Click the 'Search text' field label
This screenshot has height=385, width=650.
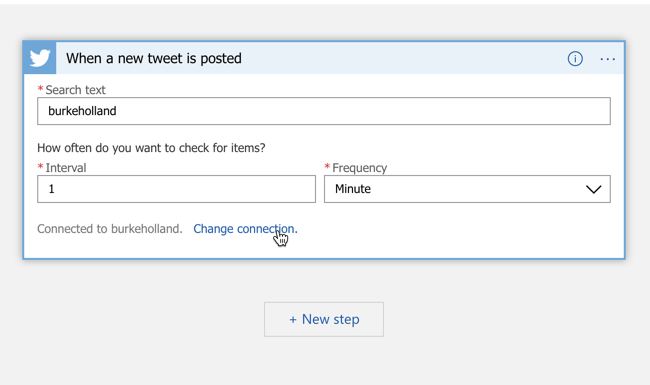pos(75,90)
